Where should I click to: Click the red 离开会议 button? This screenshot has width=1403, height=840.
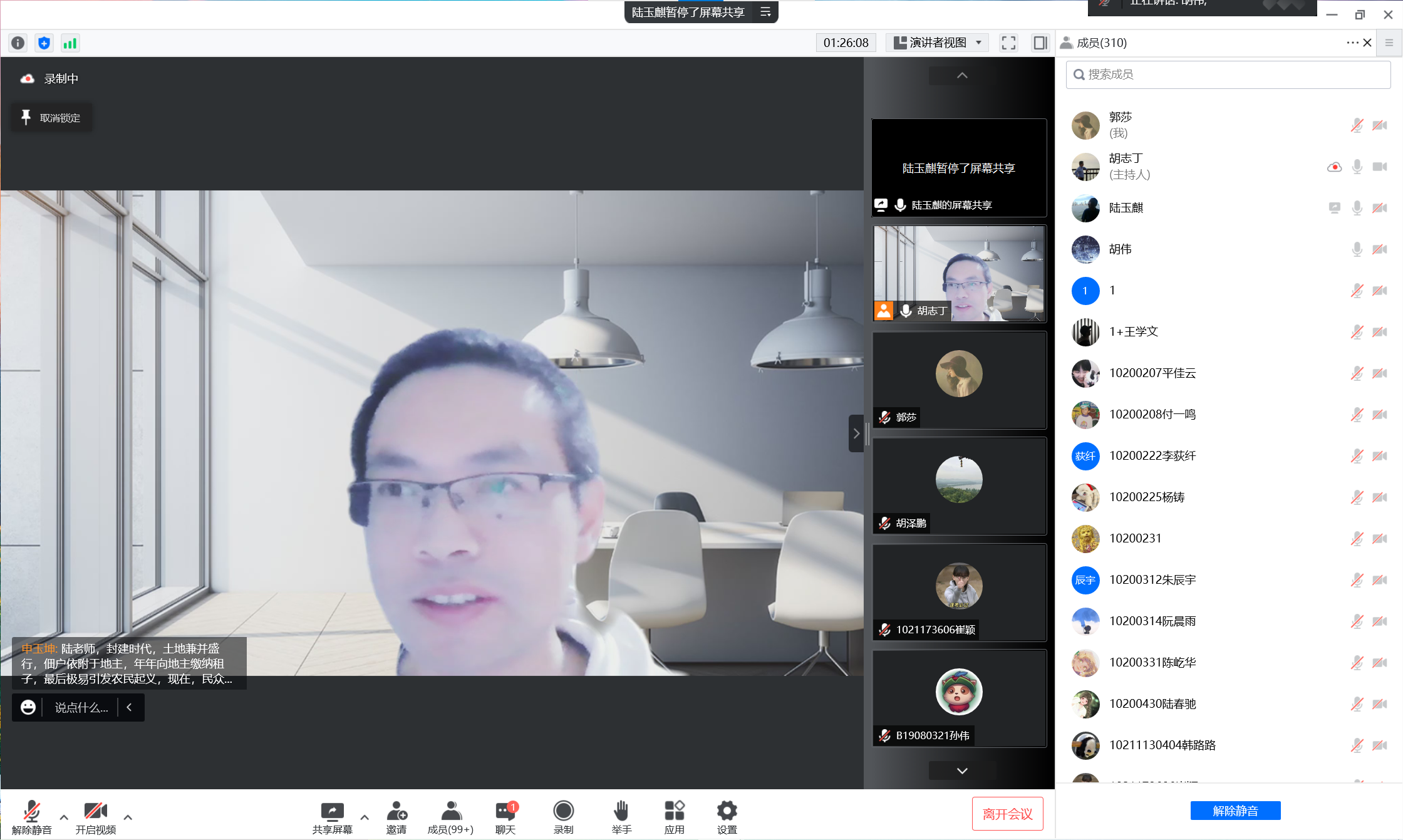tap(1007, 814)
